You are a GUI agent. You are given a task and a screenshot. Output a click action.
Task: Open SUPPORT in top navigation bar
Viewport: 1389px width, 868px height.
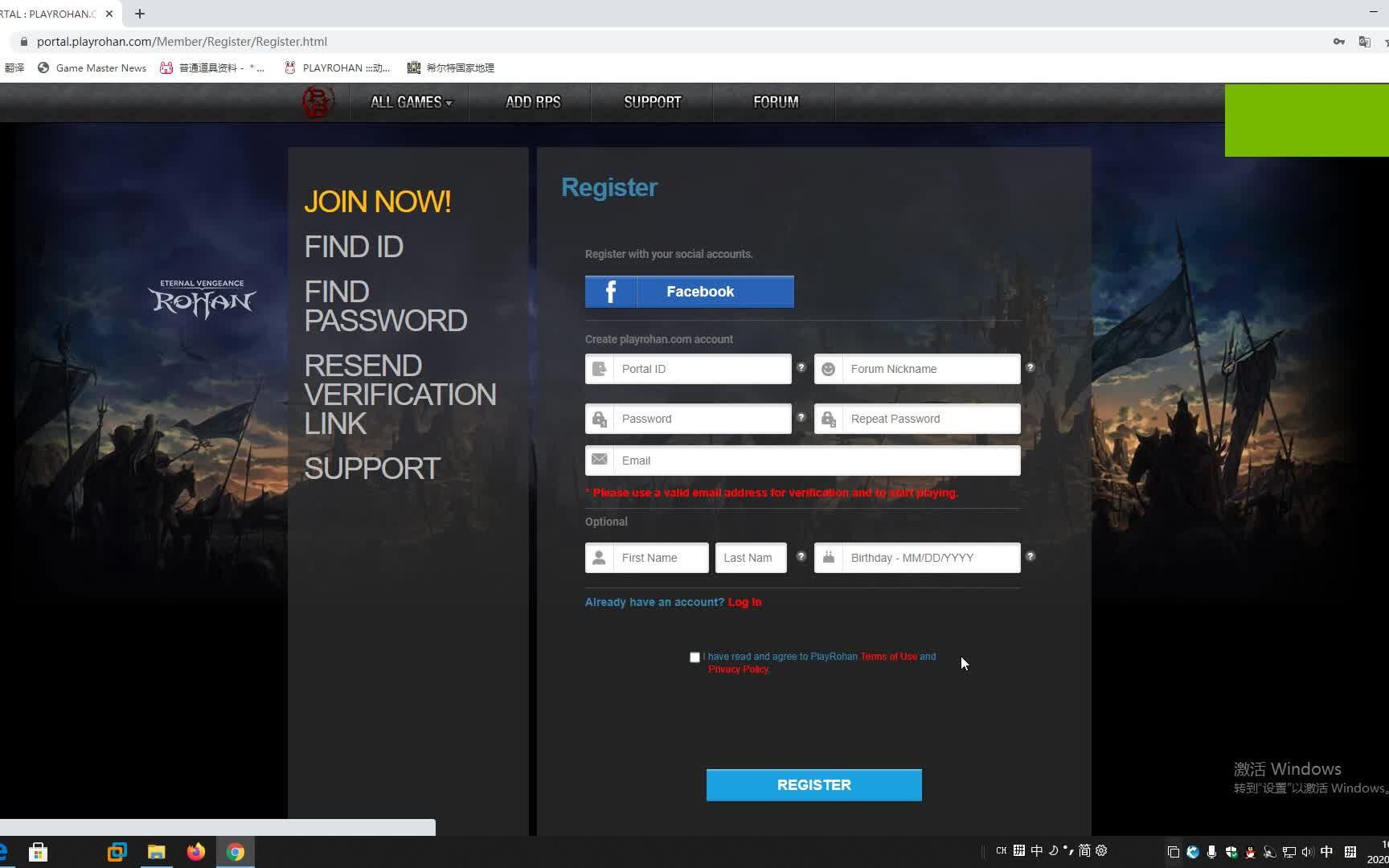click(x=652, y=102)
